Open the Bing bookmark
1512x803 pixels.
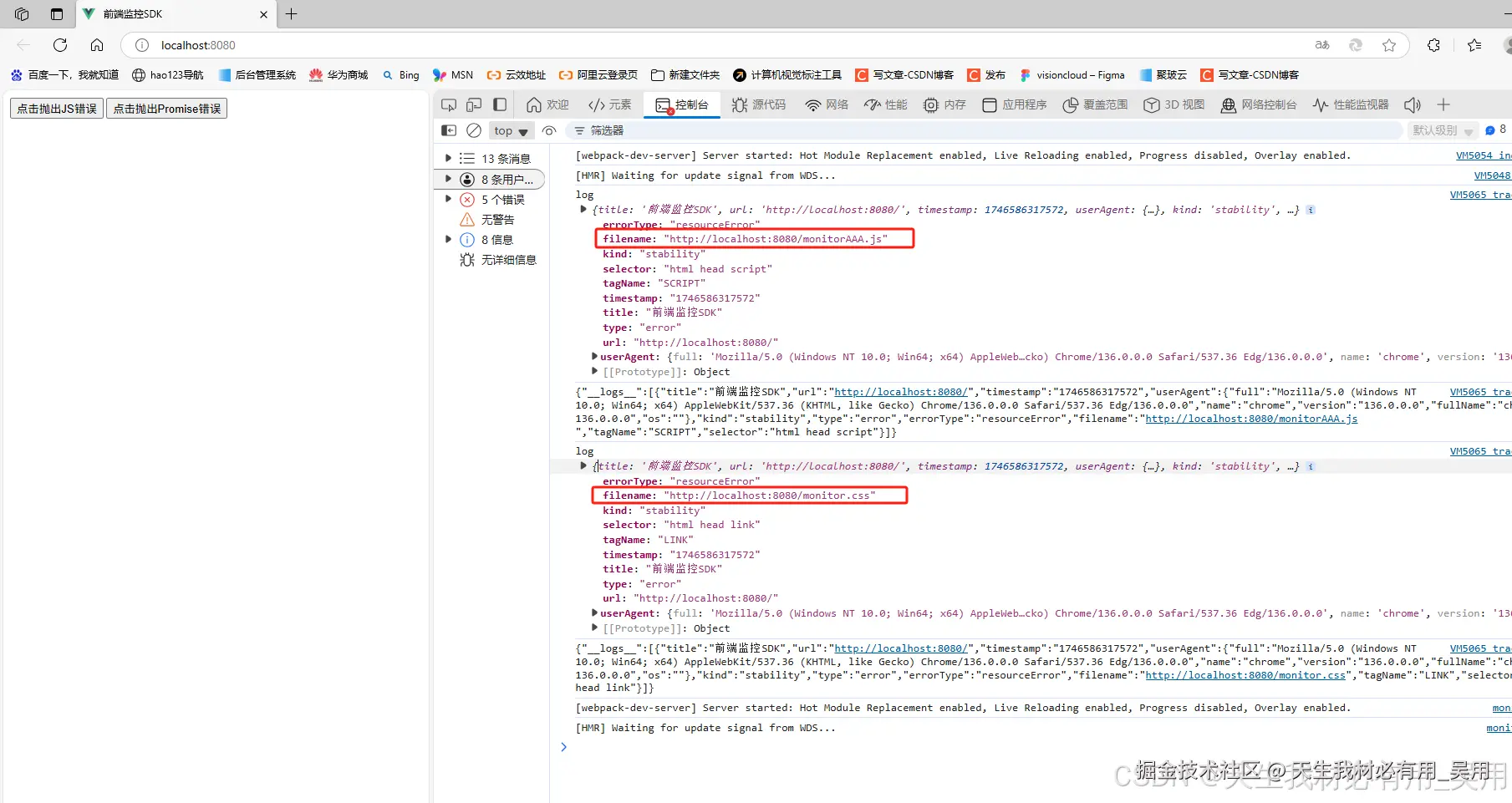click(401, 75)
